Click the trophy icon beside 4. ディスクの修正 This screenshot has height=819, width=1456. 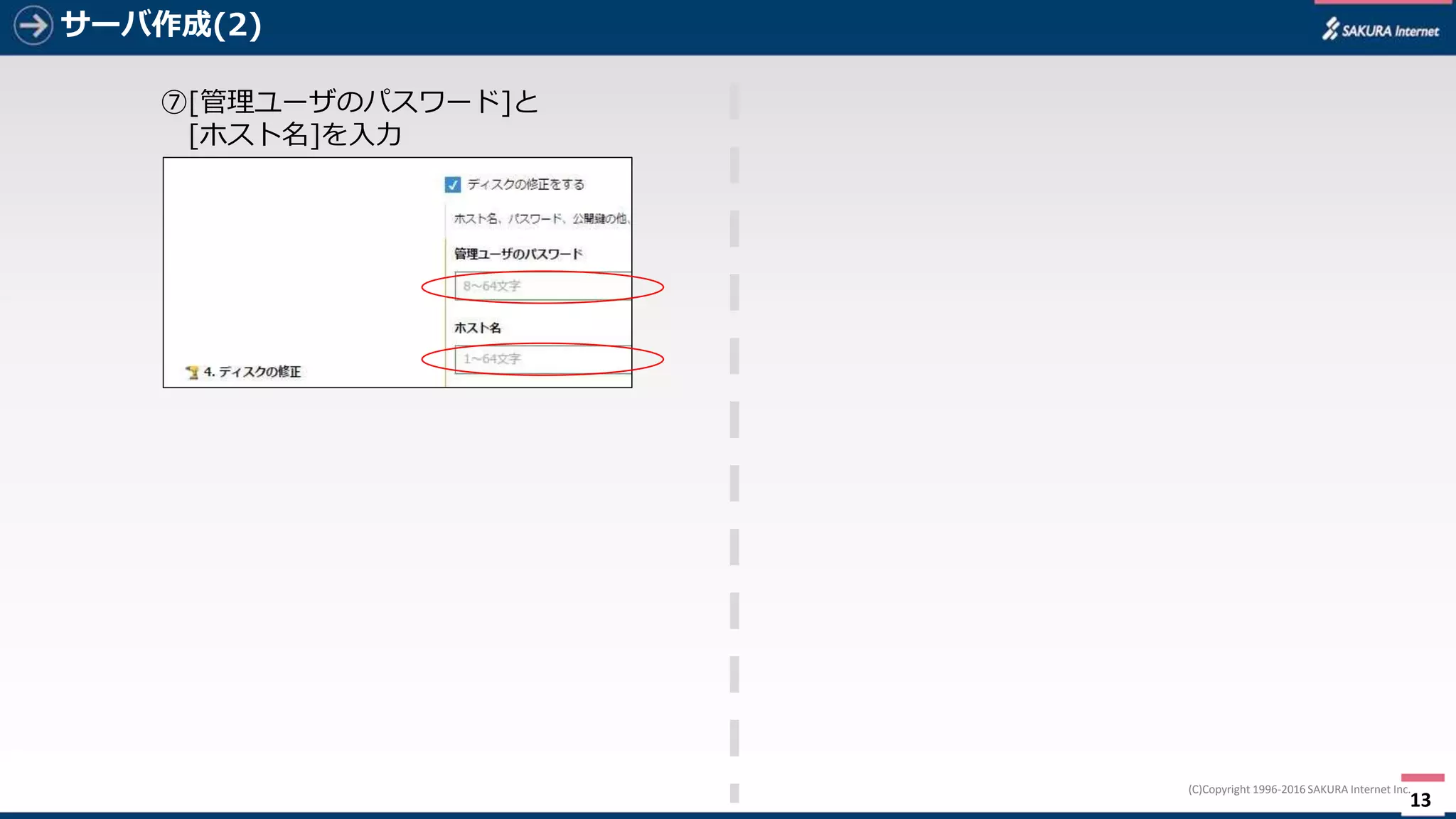click(x=192, y=373)
